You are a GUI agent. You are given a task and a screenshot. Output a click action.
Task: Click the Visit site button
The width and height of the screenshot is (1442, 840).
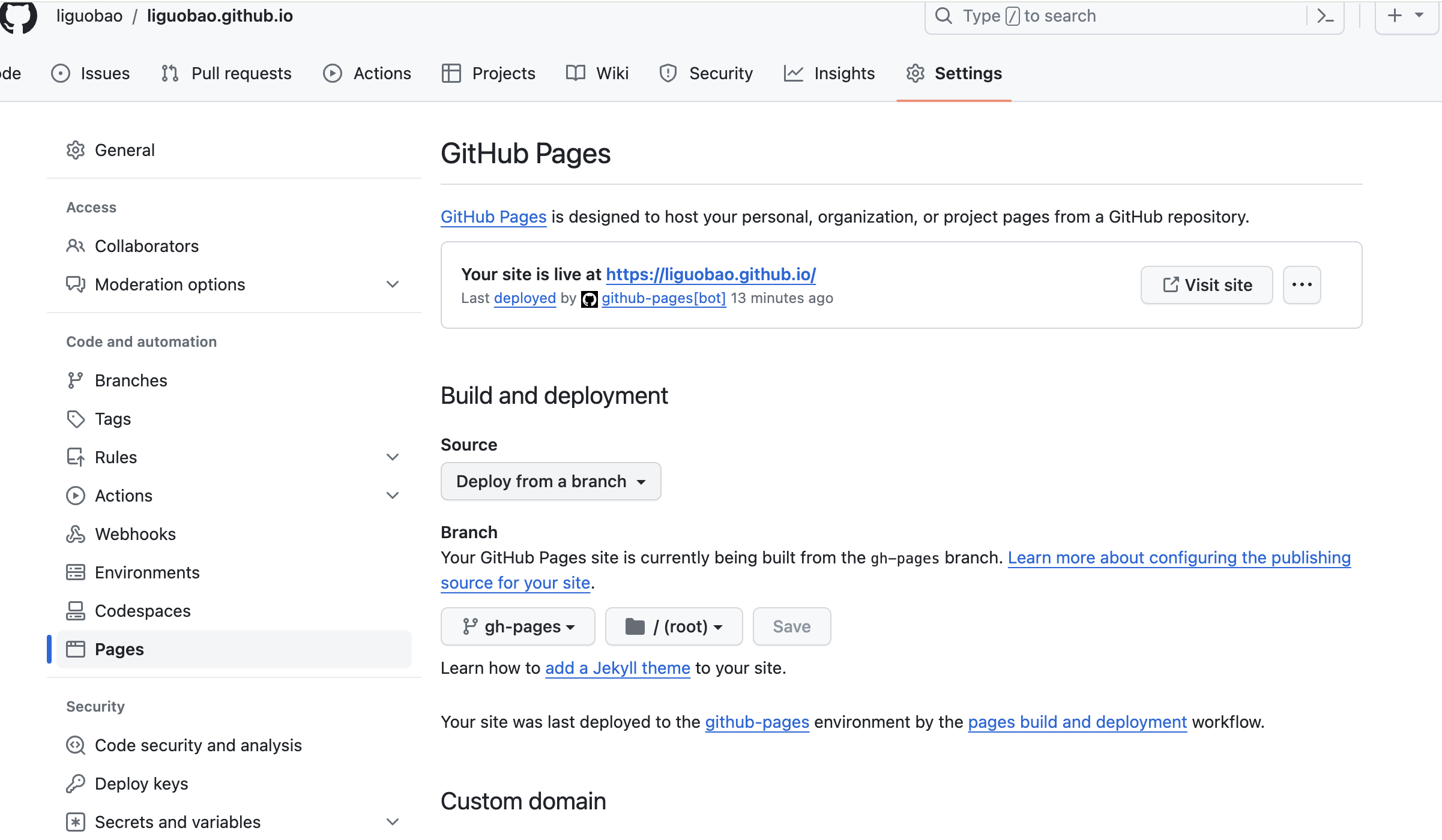[1207, 285]
